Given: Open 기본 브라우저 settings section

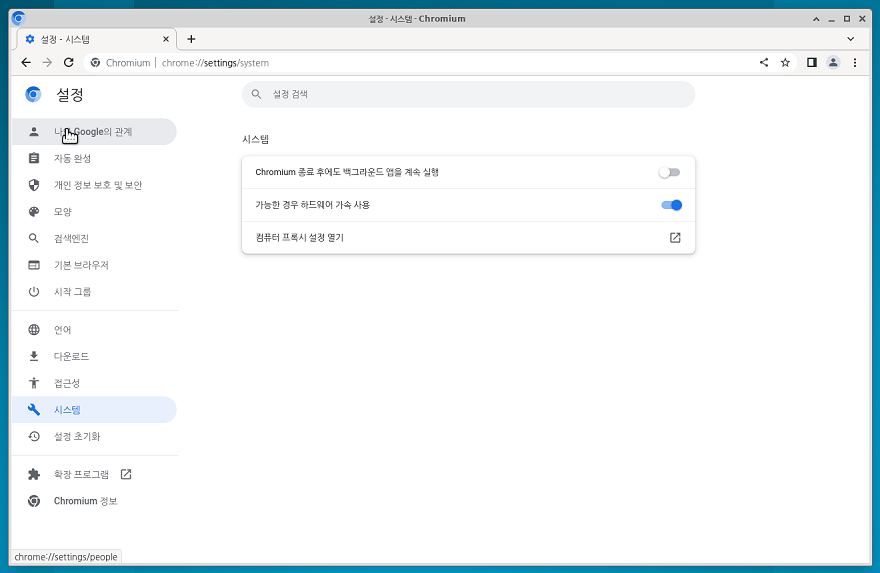Looking at the screenshot, I should click(x=94, y=265).
